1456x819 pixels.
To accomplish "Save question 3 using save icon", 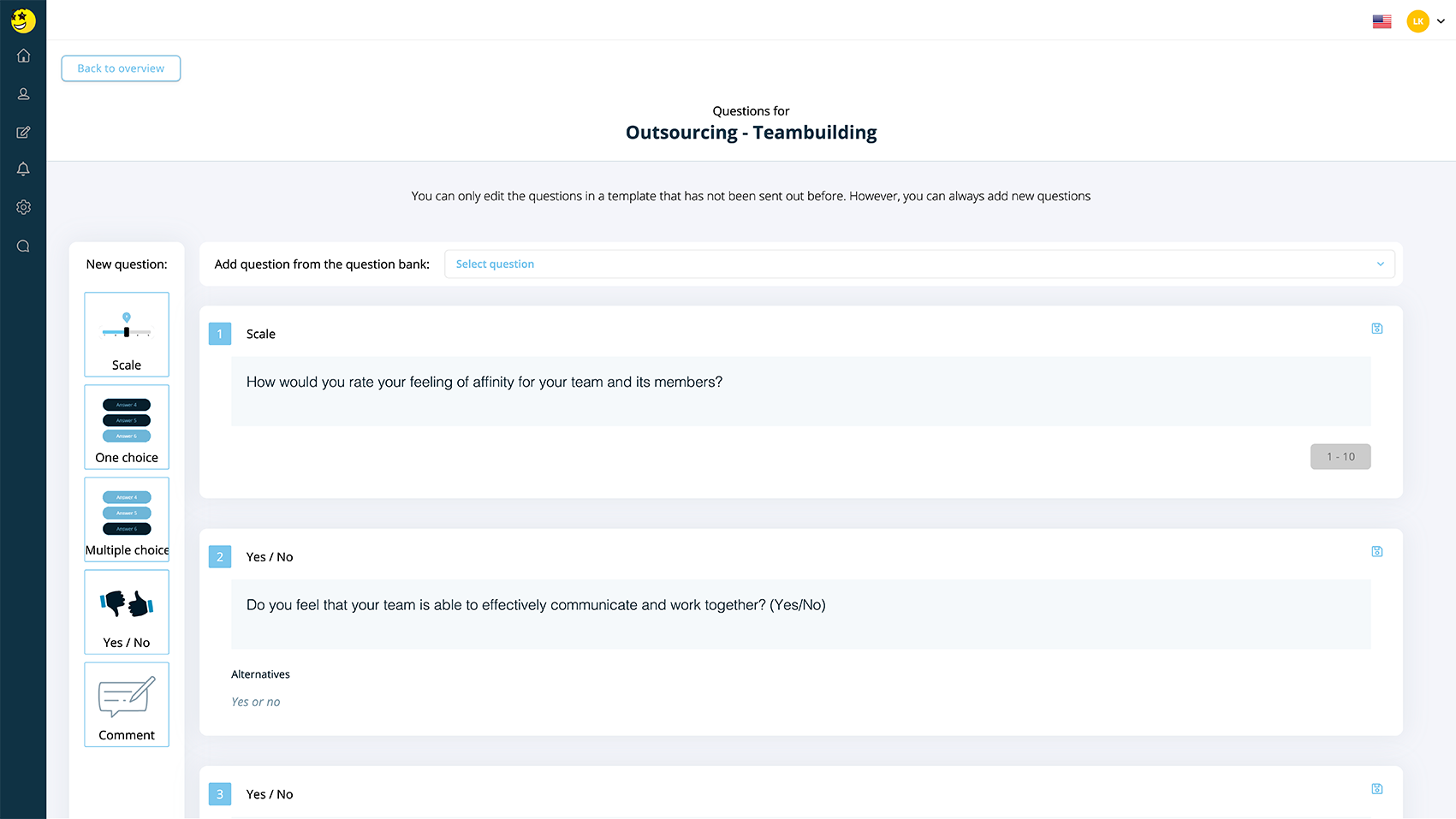I will pyautogui.click(x=1377, y=789).
